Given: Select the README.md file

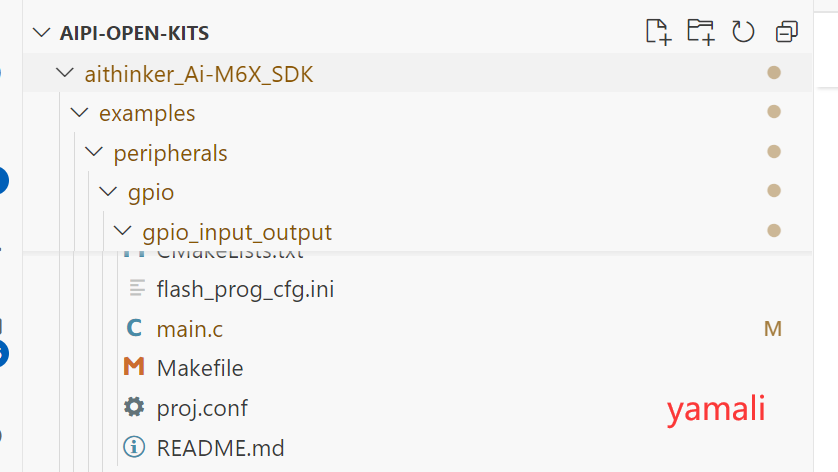Looking at the screenshot, I should (x=220, y=448).
